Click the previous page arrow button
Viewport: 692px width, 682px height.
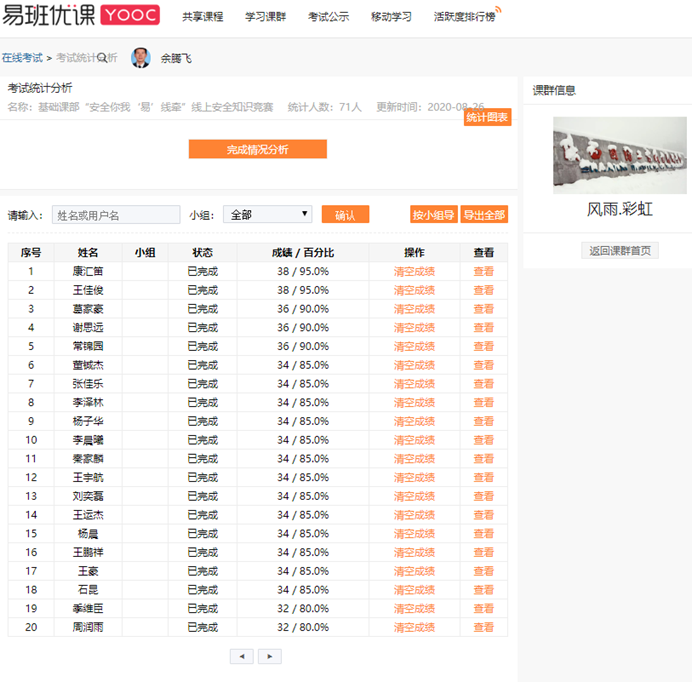[241, 656]
